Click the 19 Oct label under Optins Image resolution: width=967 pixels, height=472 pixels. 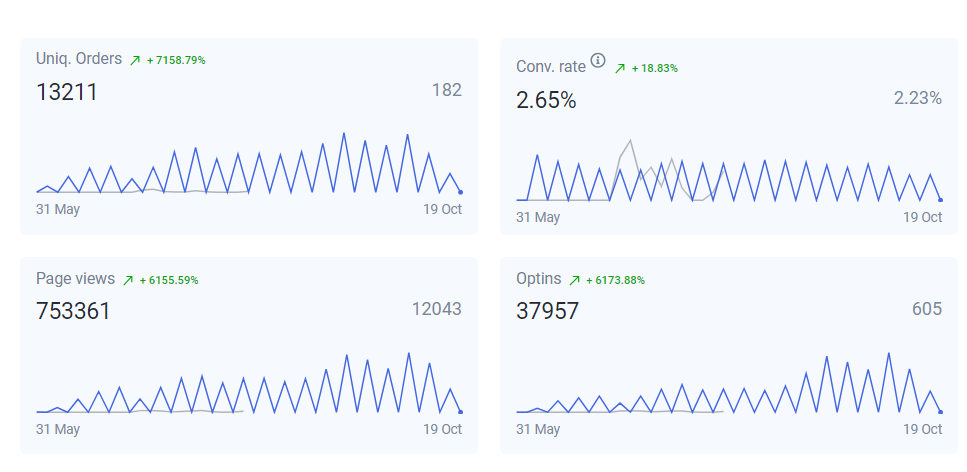pyautogui.click(x=923, y=429)
